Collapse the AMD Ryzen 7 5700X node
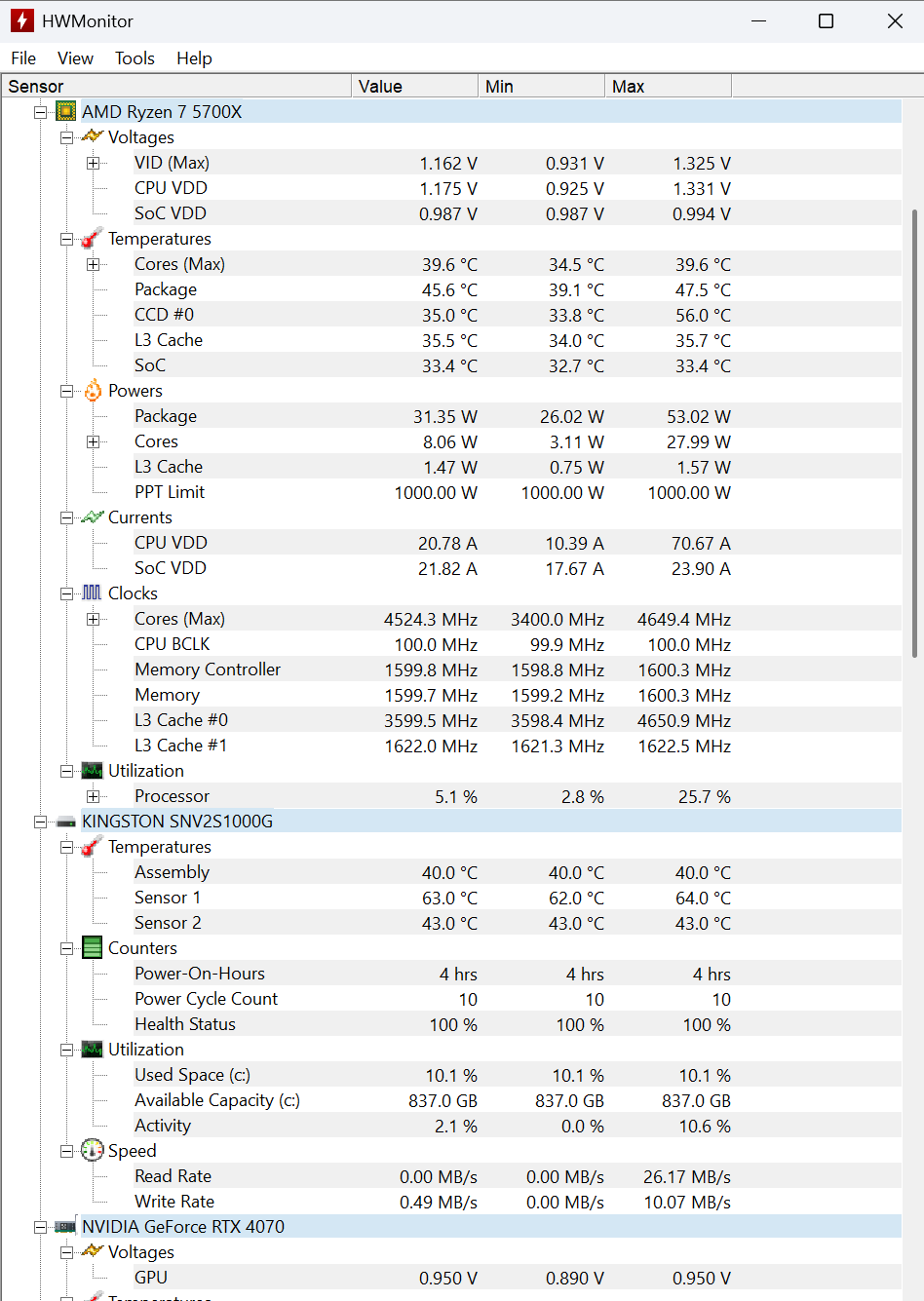 pos(40,112)
